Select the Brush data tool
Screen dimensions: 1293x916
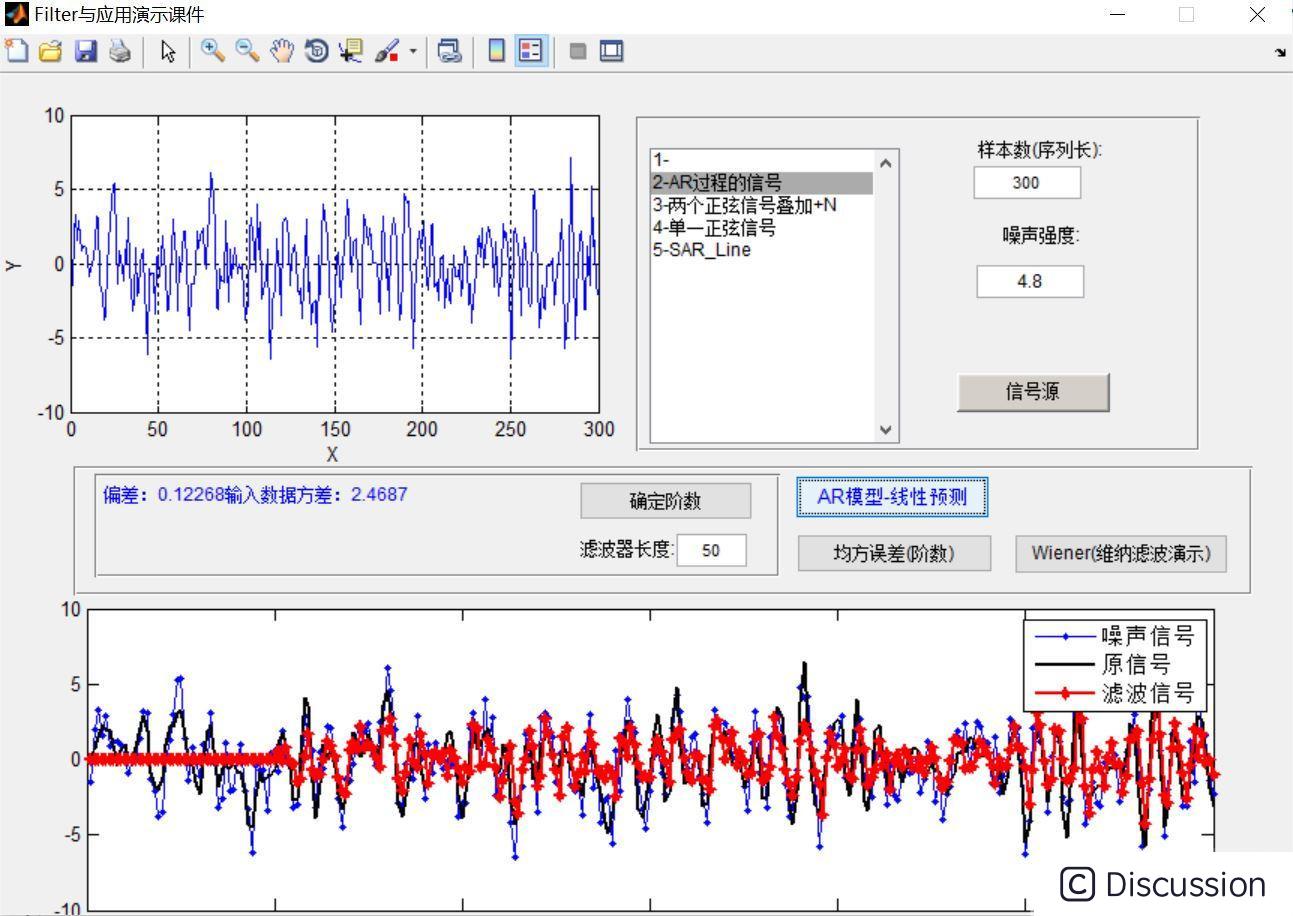387,51
